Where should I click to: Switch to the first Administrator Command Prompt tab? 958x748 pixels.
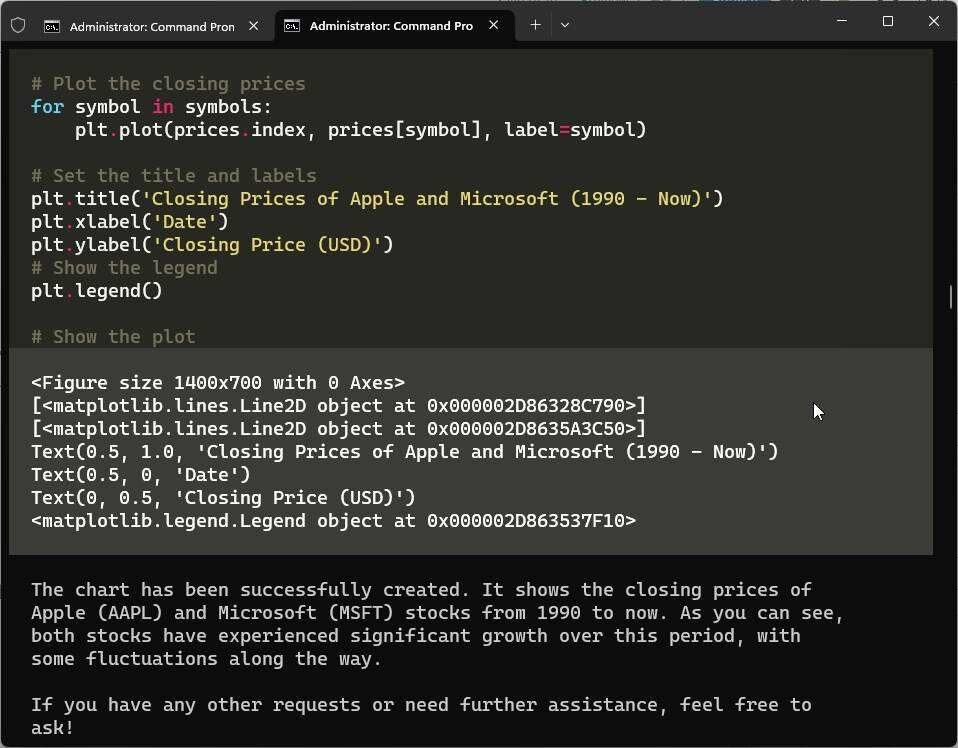(x=152, y=27)
